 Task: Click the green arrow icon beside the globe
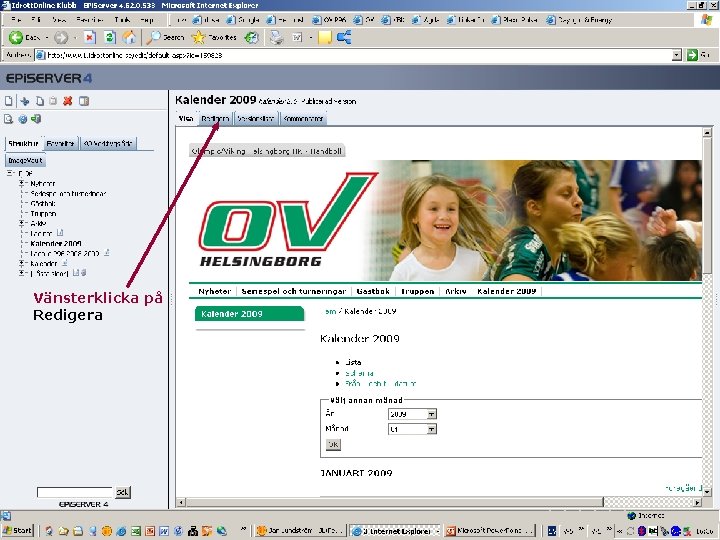pyautogui.click(x=36, y=119)
